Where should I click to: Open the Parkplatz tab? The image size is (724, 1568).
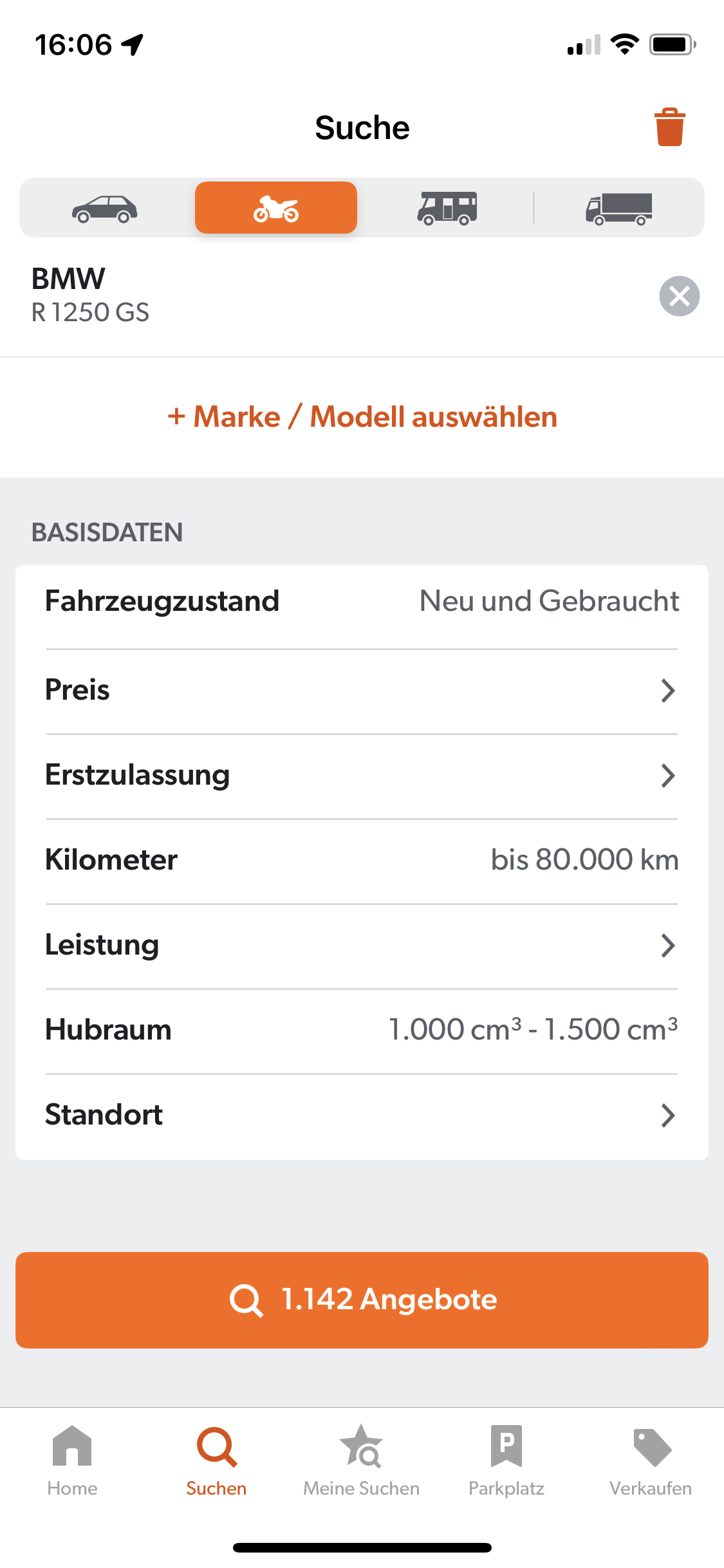pyautogui.click(x=506, y=1462)
